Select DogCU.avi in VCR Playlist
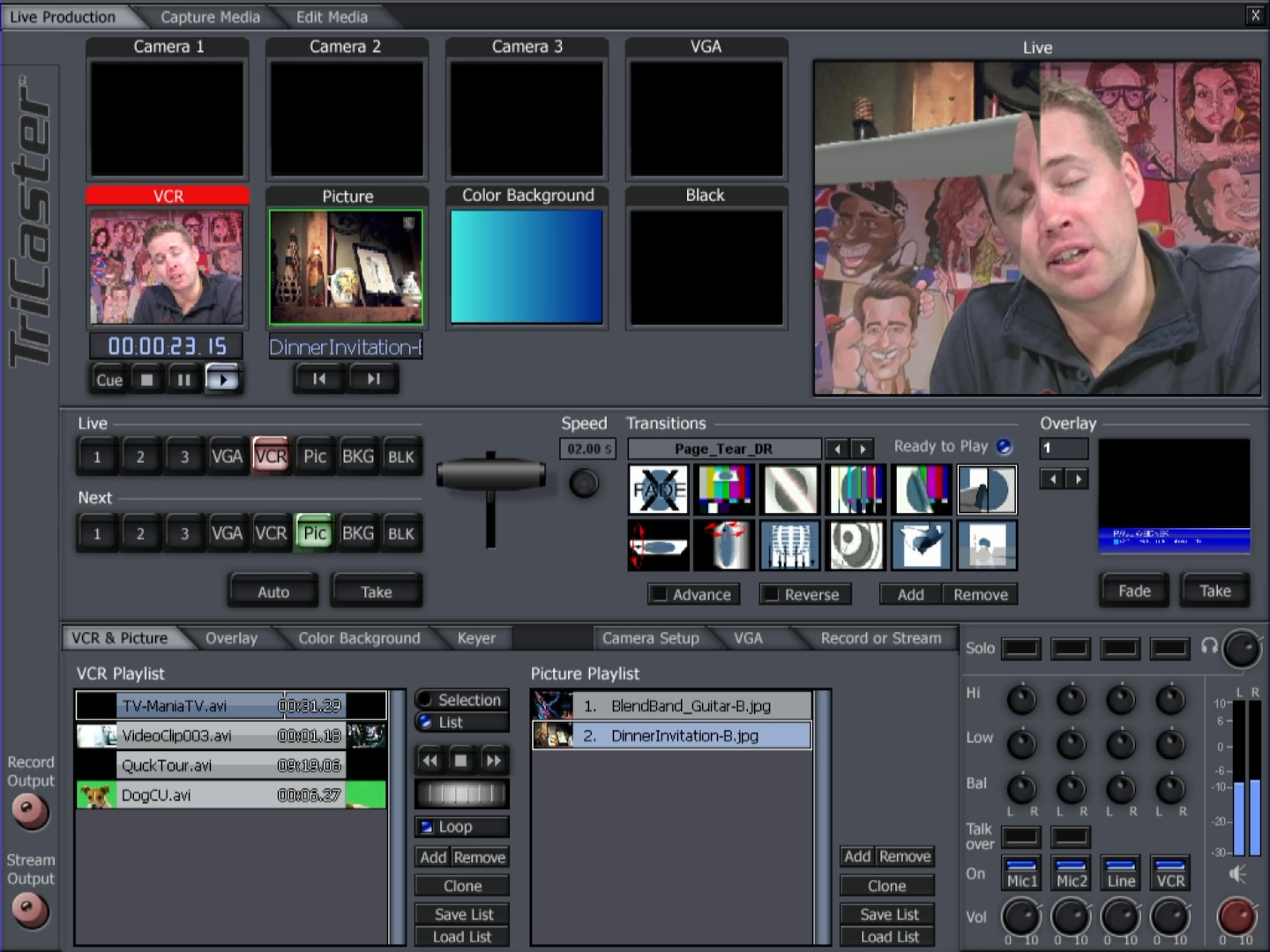Screen dimensions: 1270x952 [x=231, y=794]
